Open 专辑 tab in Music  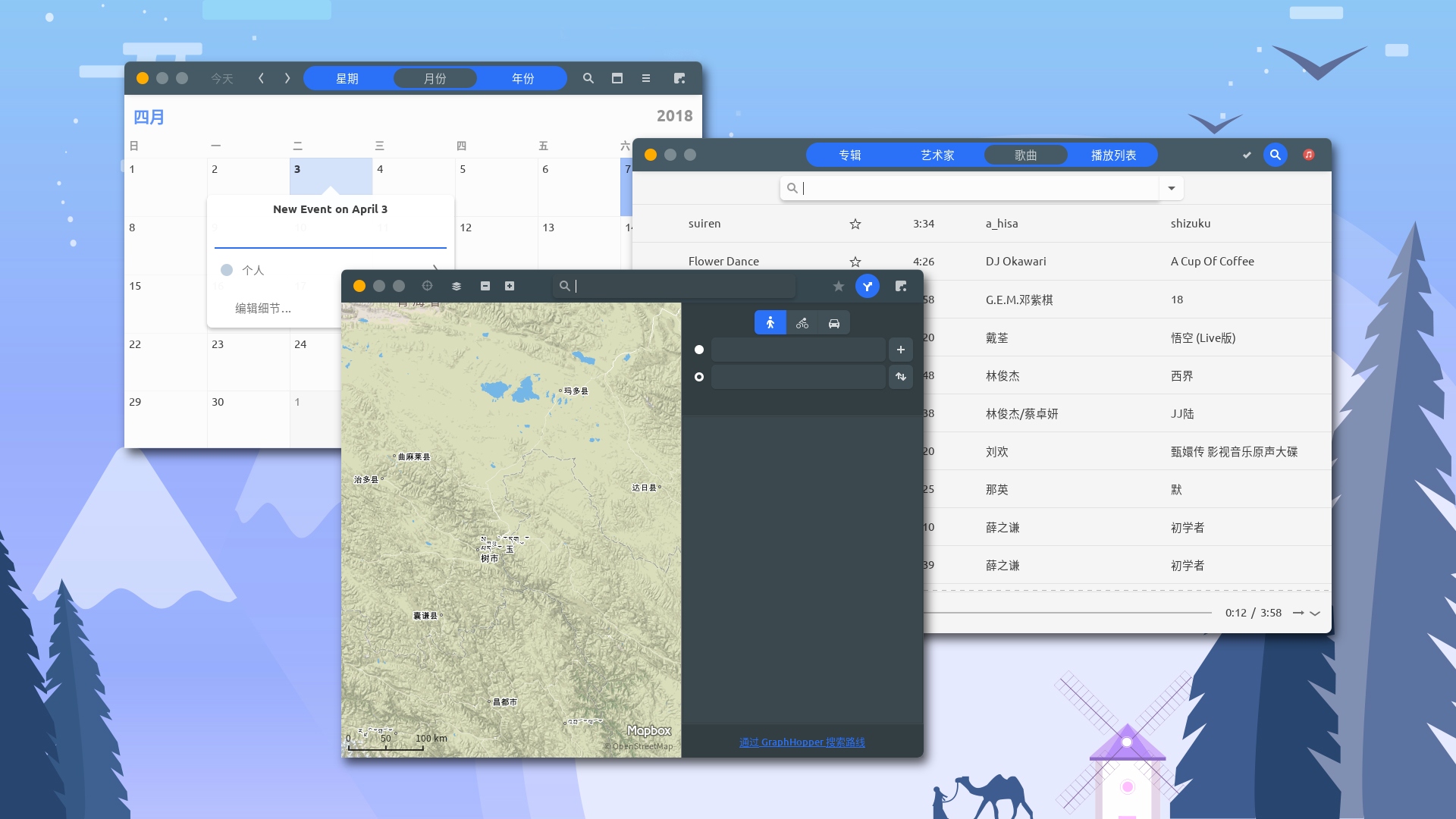(850, 155)
